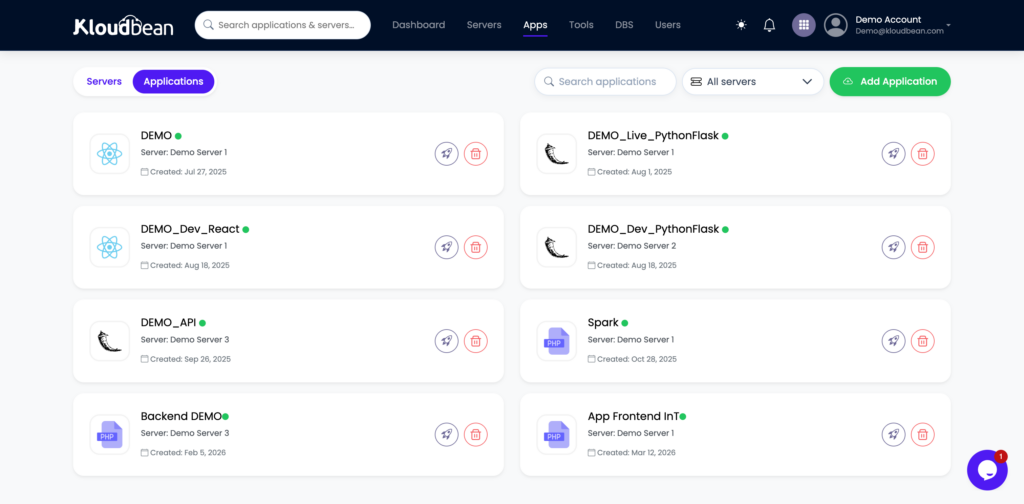1024x504 pixels.
Task: Focus the Search applications field
Action: point(605,82)
